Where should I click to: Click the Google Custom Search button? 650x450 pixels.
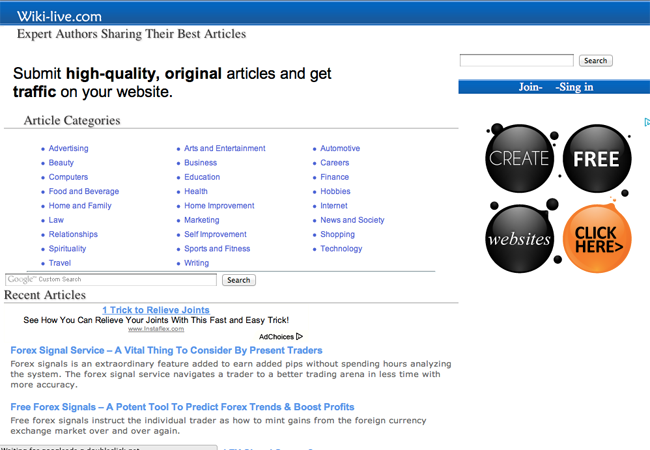[x=238, y=280]
